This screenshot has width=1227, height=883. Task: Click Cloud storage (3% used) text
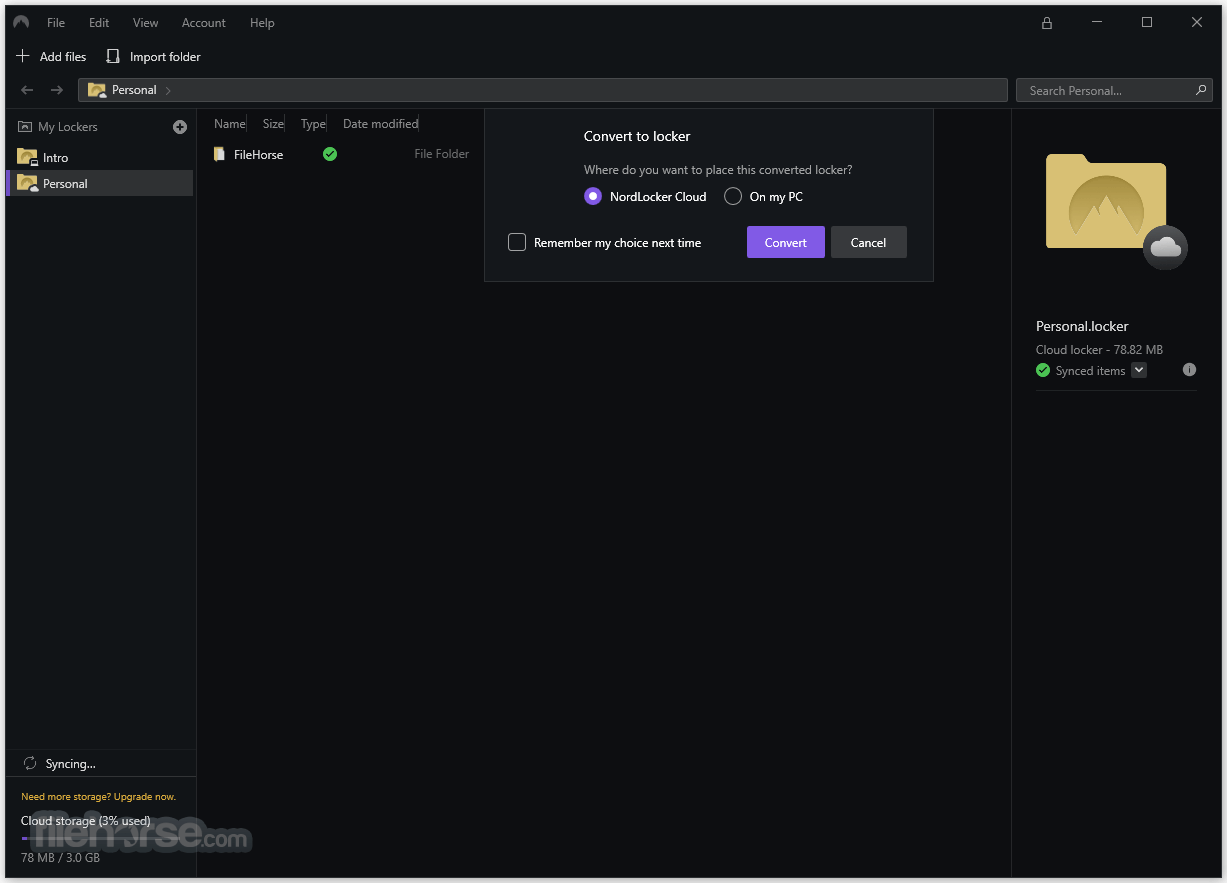[x=86, y=821]
